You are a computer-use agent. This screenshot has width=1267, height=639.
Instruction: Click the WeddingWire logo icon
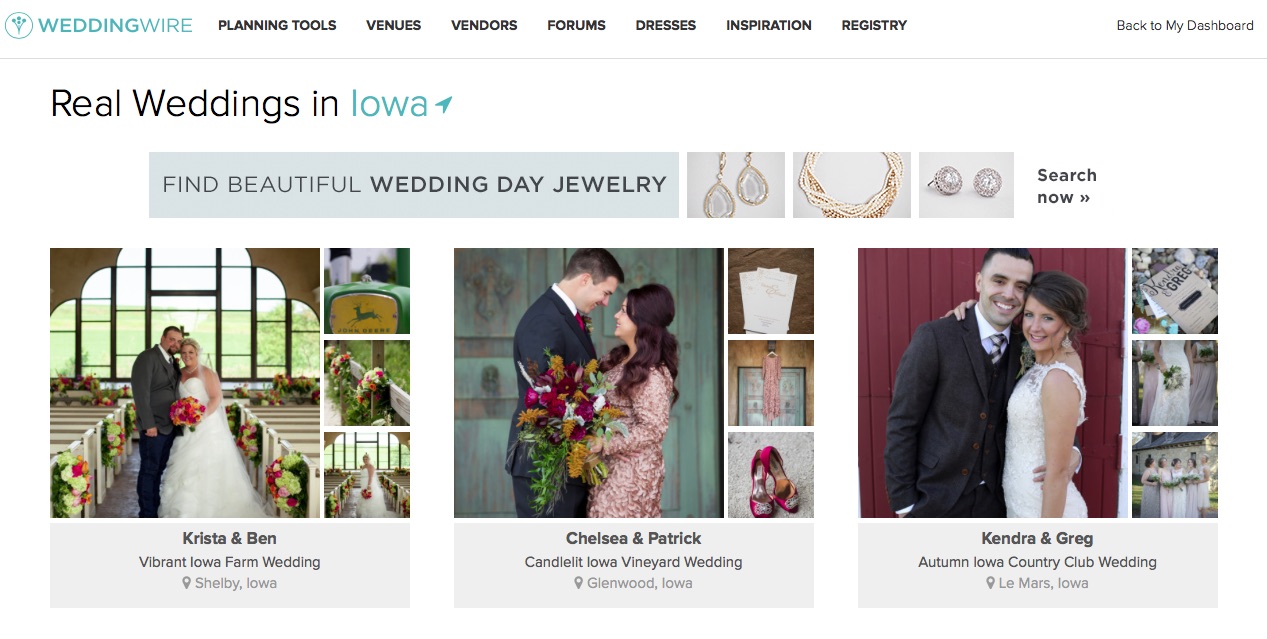pos(18,25)
